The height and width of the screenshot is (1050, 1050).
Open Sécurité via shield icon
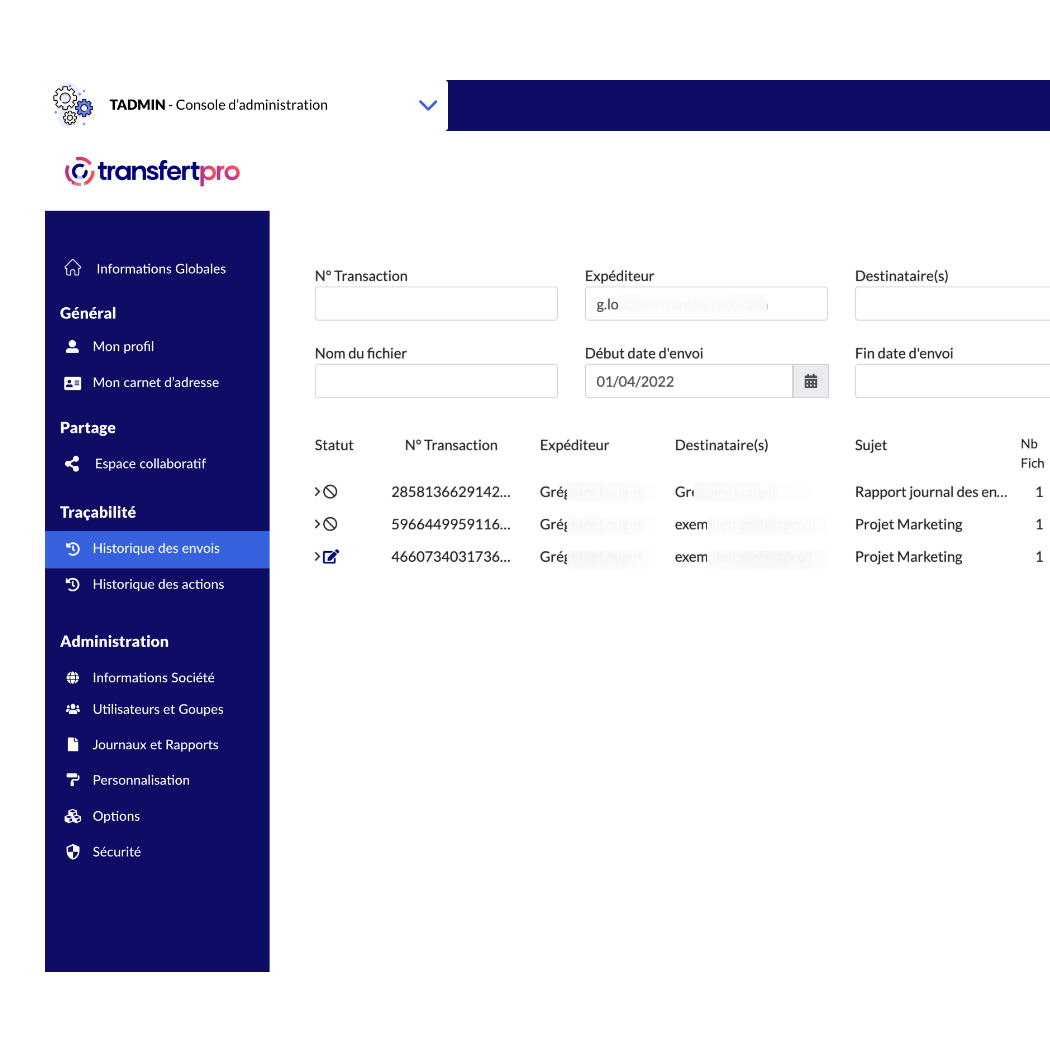[x=73, y=851]
